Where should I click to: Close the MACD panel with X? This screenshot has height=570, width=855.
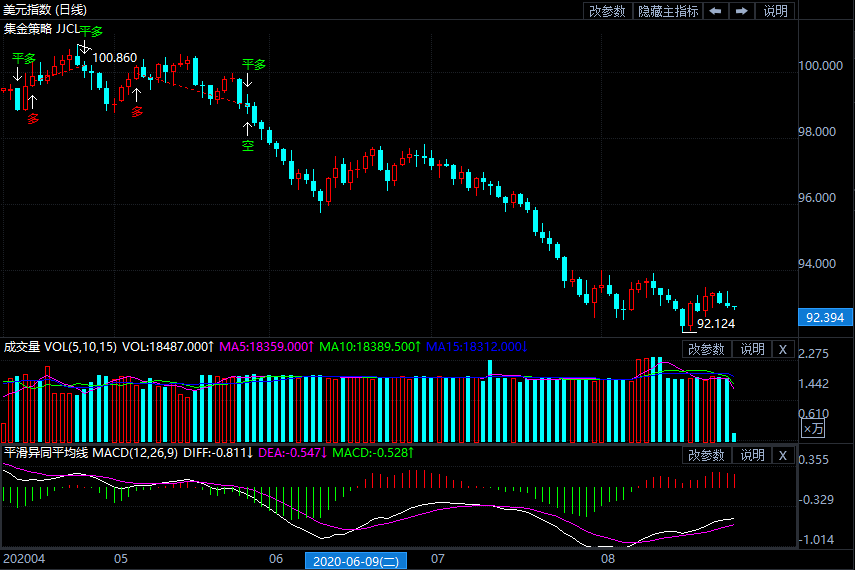(783, 455)
